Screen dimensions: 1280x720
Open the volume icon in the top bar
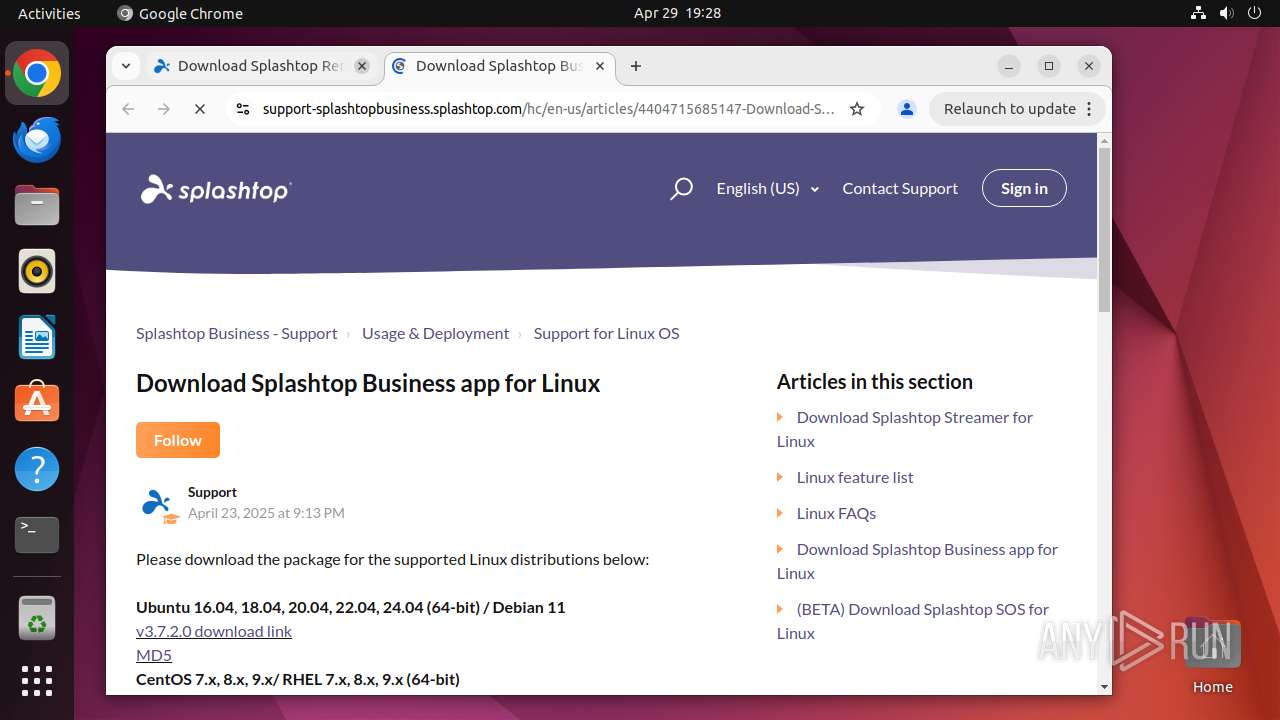pos(1226,13)
